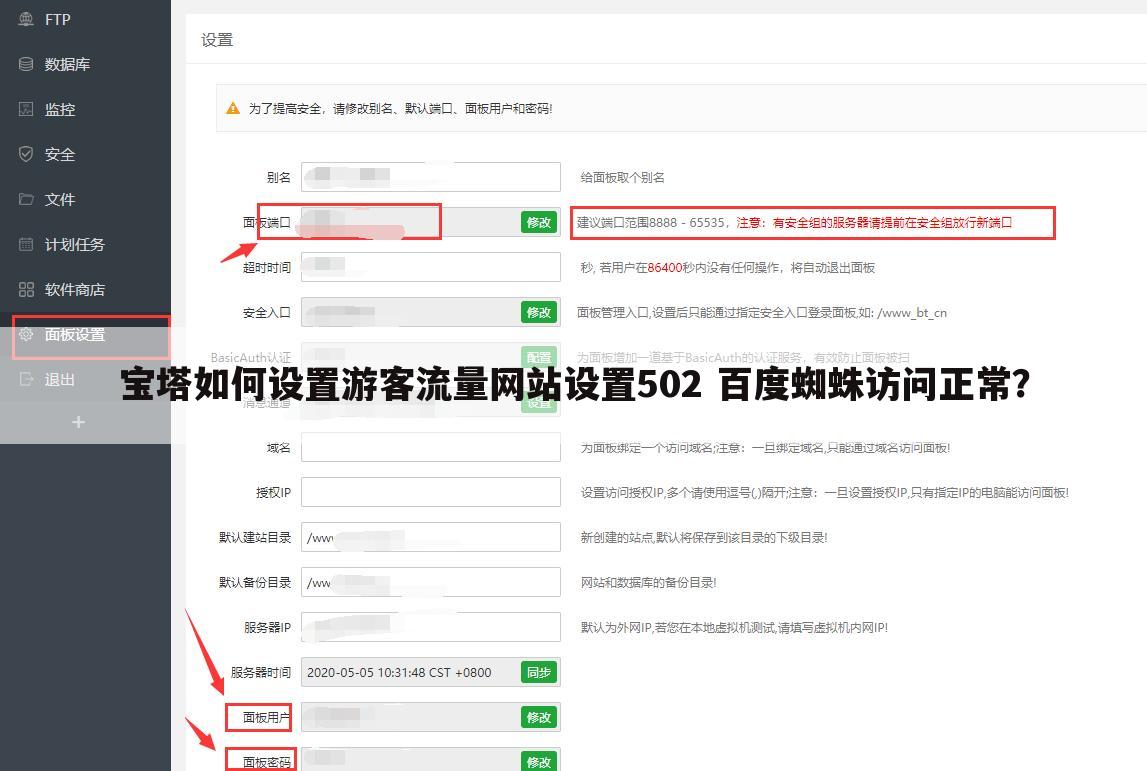Click the 建议端口范围8888 - 65535 hint

coord(650,222)
